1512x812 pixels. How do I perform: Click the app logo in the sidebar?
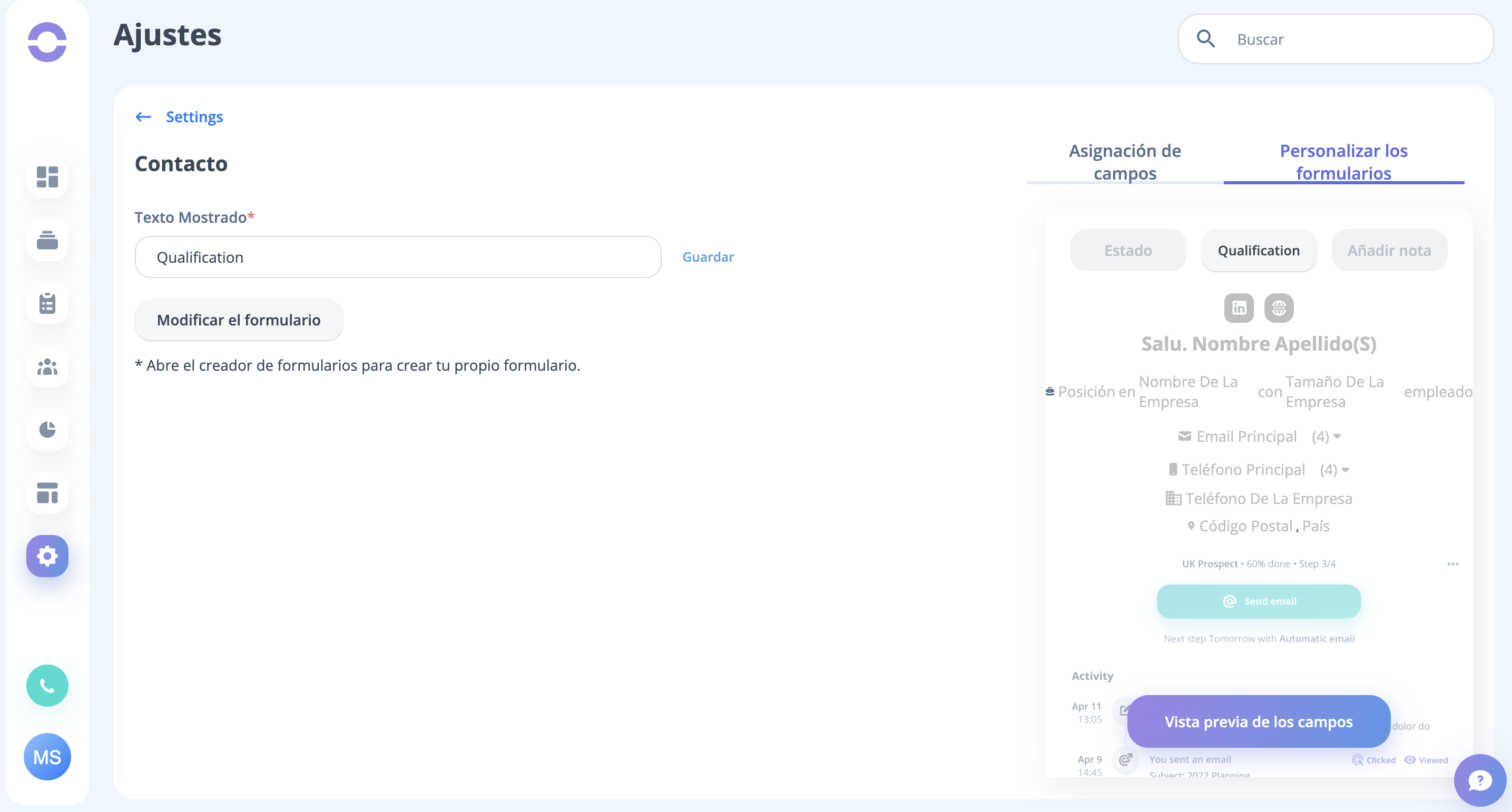(x=47, y=42)
